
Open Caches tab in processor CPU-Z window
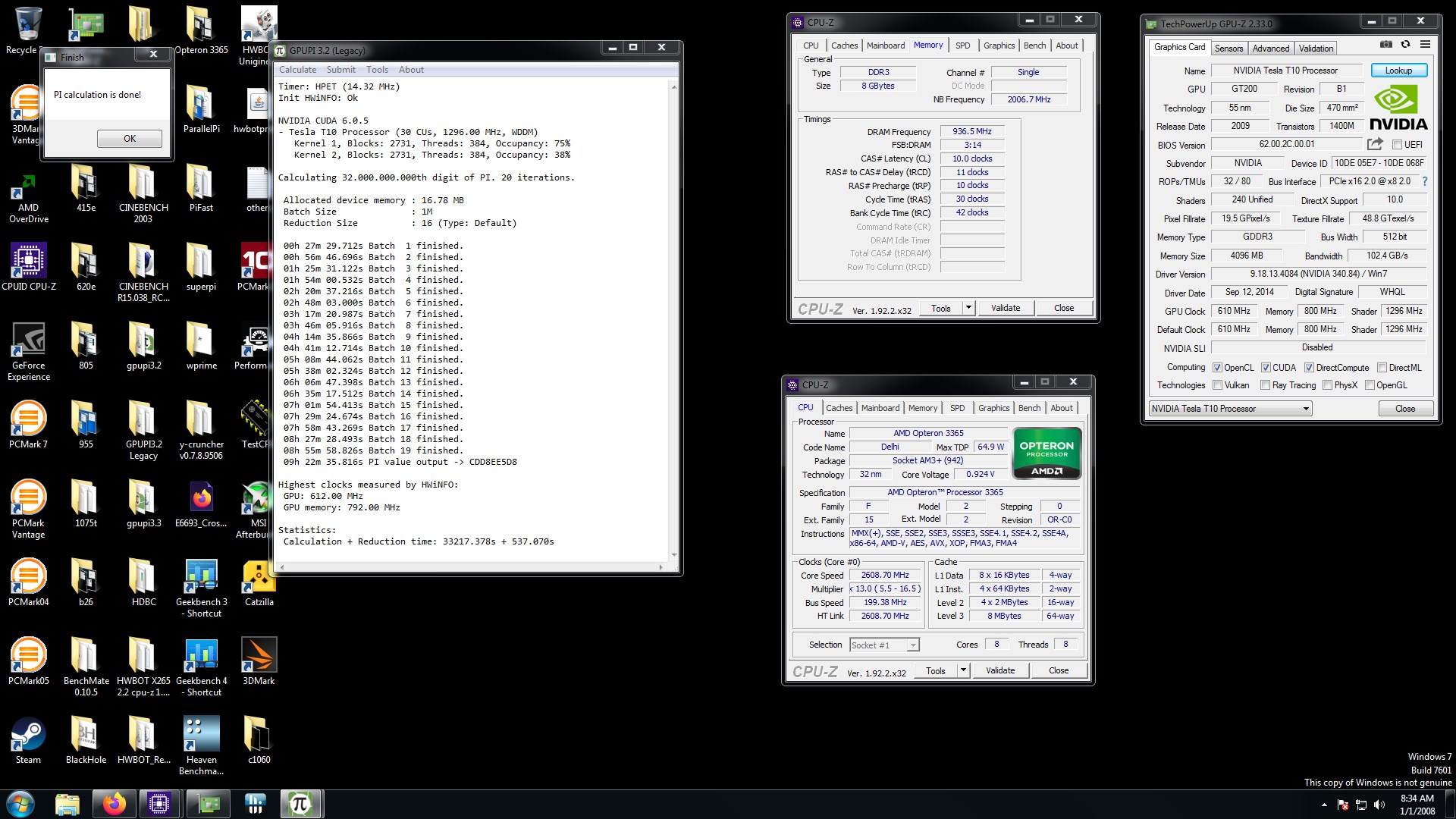click(x=839, y=408)
